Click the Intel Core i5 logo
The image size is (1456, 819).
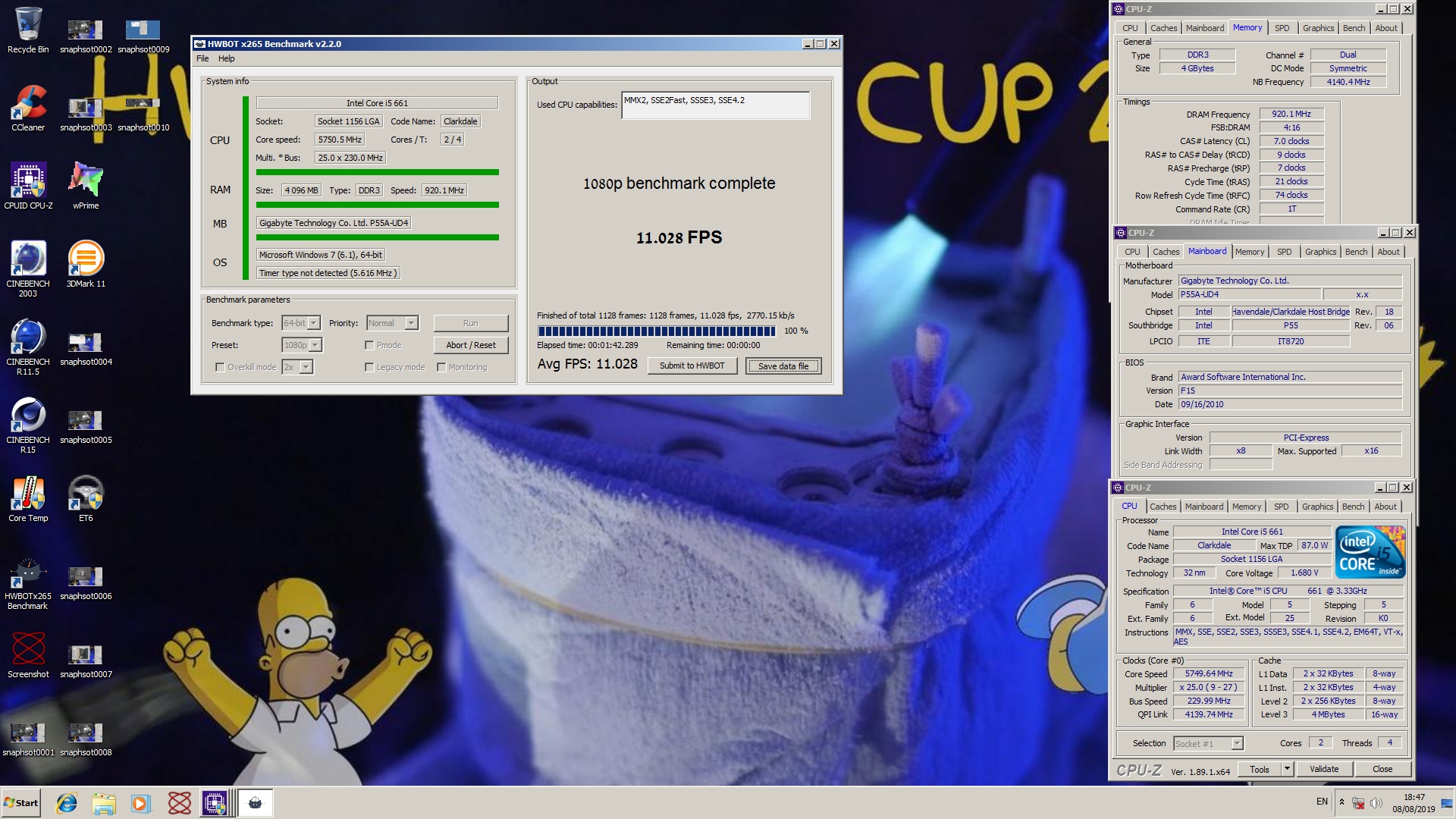click(x=1370, y=552)
